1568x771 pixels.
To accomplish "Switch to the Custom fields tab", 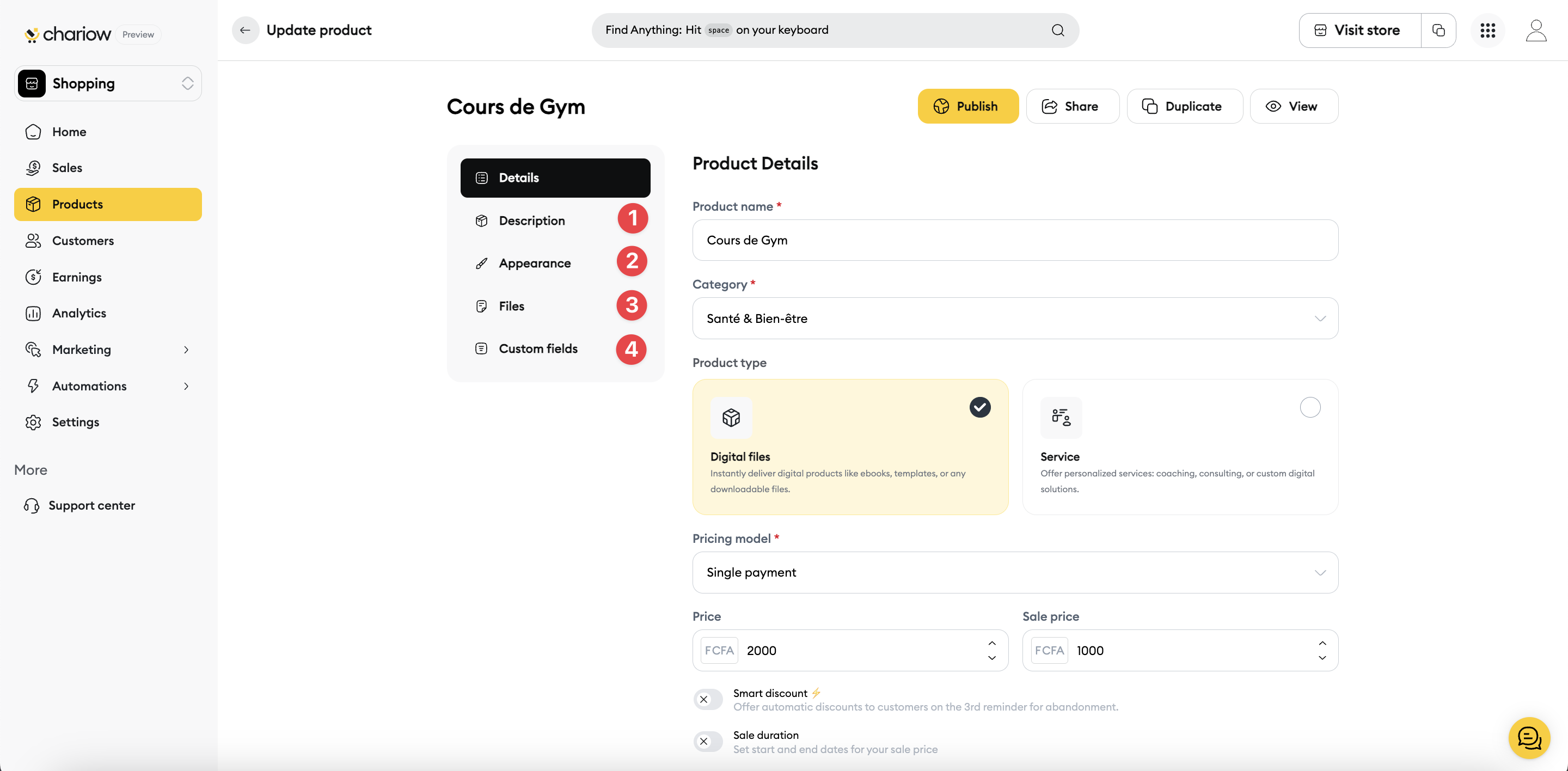I will coord(555,348).
